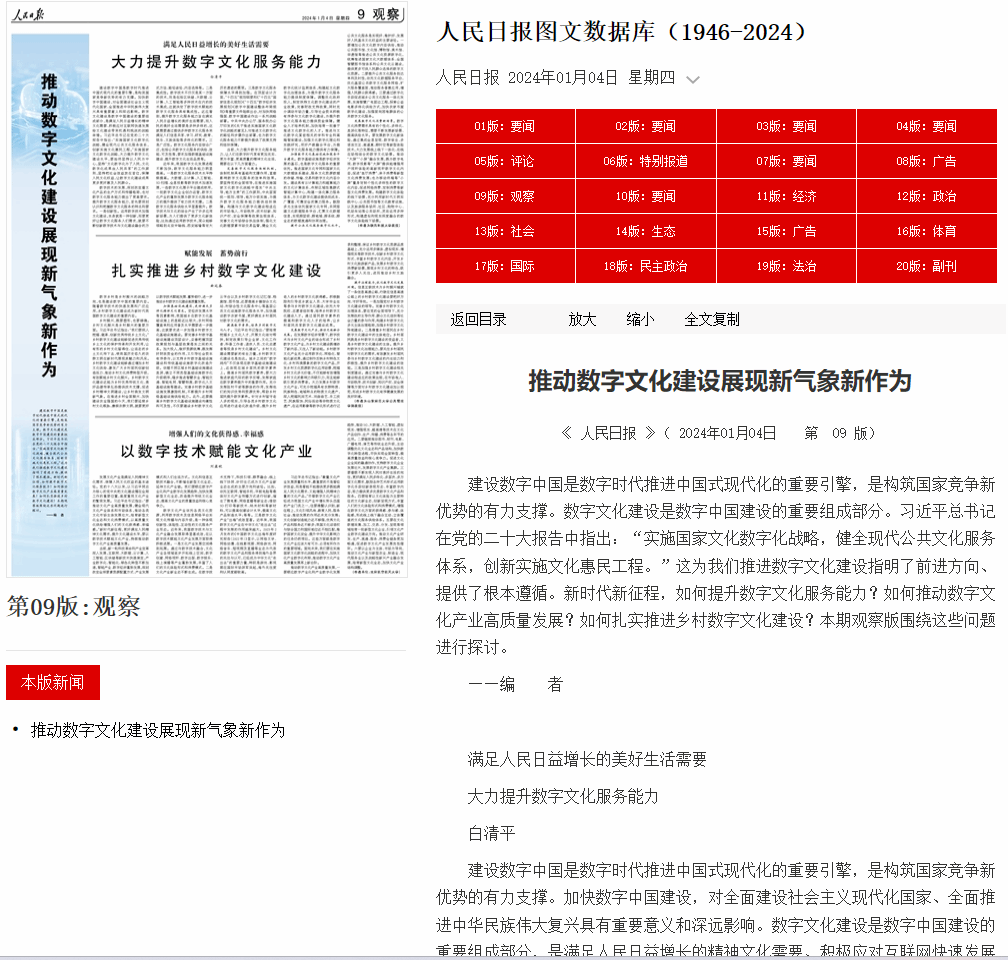Select page 18版: 民主政治

pyautogui.click(x=645, y=267)
